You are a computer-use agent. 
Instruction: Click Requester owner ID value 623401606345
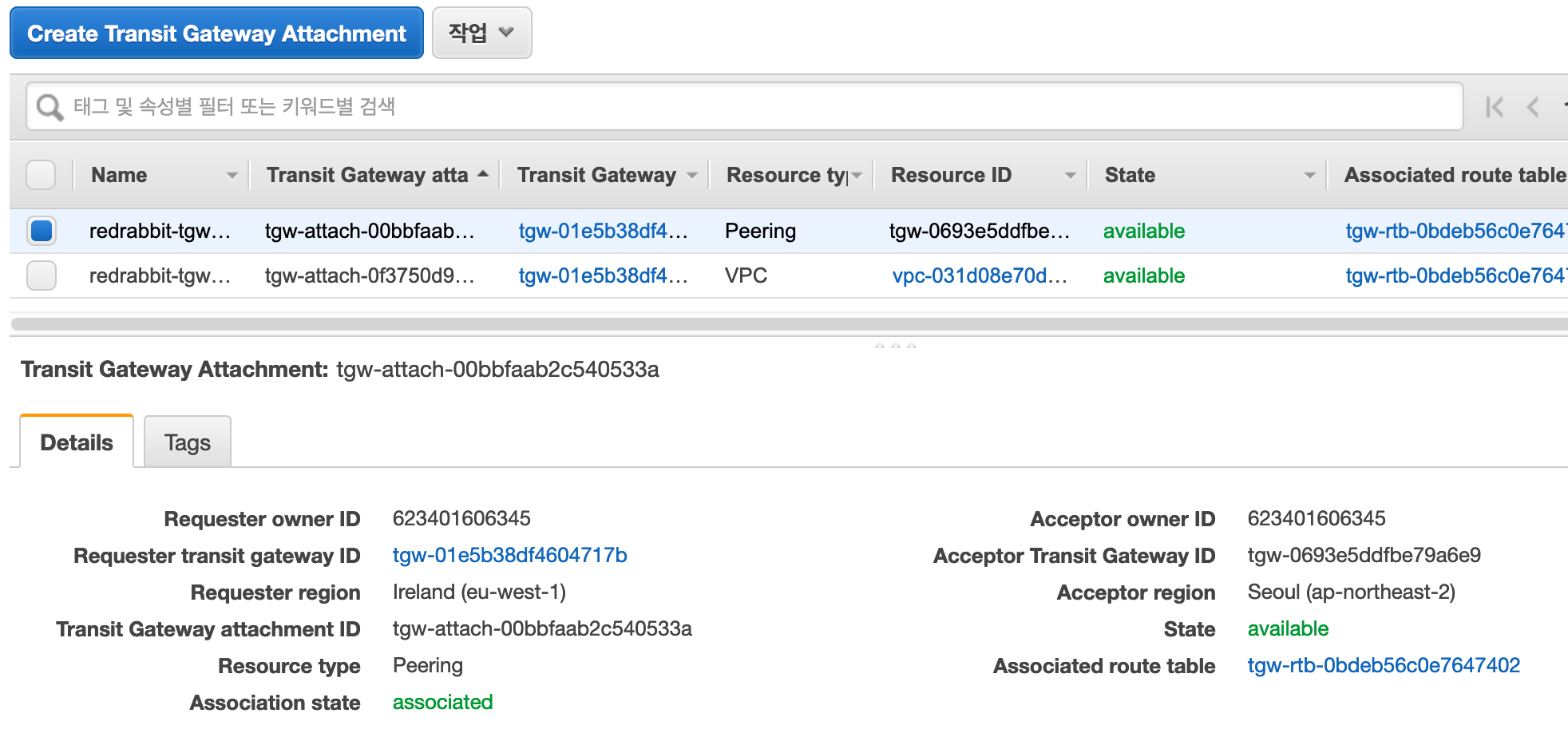[x=461, y=518]
